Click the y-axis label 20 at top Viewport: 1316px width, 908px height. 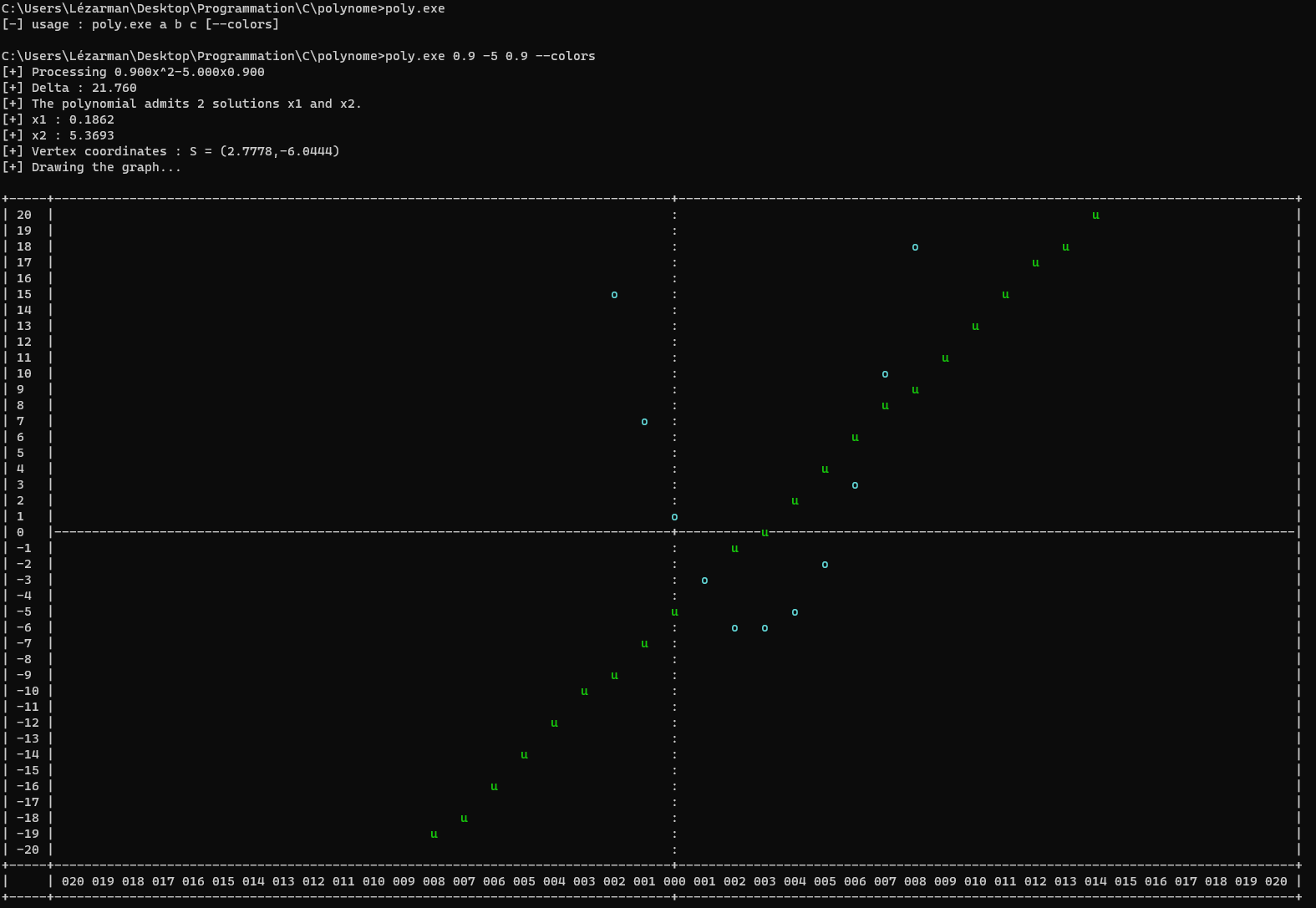click(24, 215)
